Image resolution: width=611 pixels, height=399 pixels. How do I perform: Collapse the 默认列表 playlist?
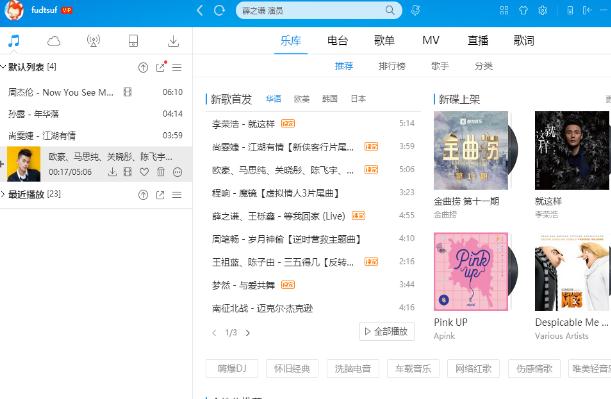point(3,67)
